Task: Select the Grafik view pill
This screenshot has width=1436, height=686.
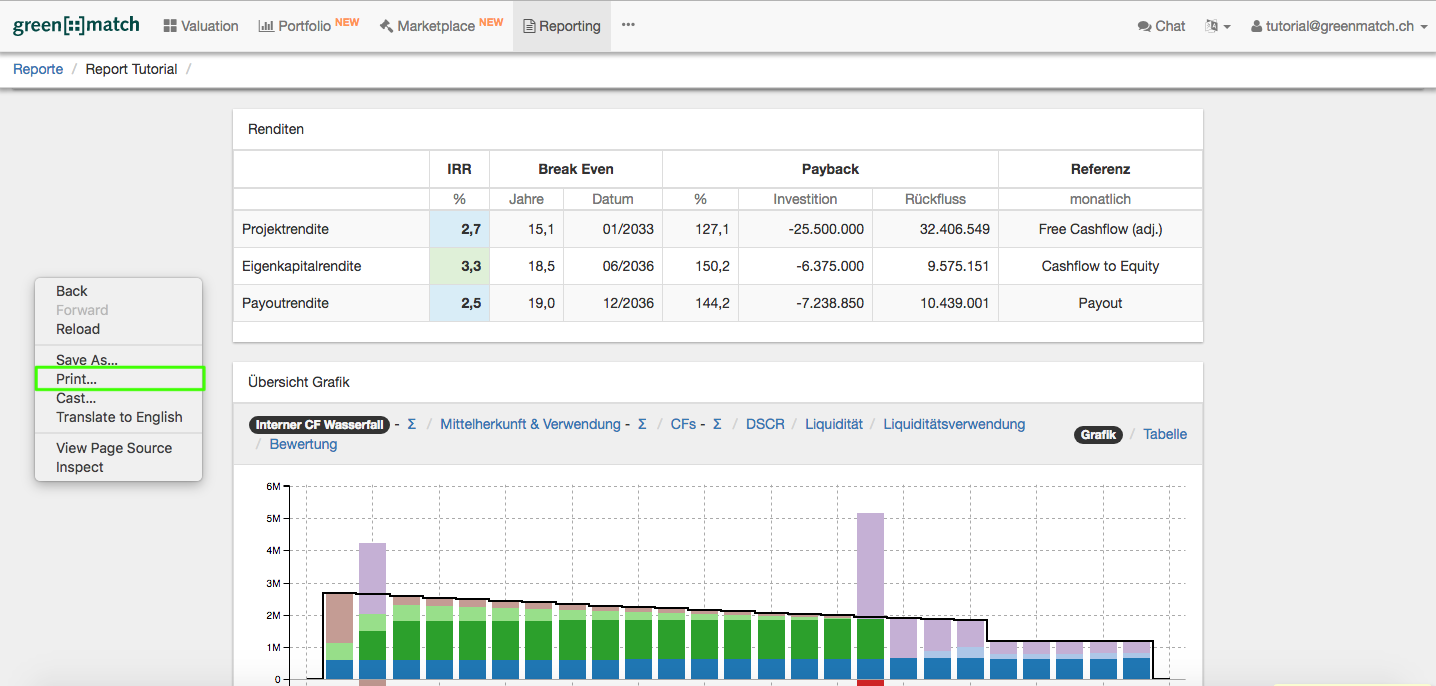Action: pyautogui.click(x=1098, y=434)
